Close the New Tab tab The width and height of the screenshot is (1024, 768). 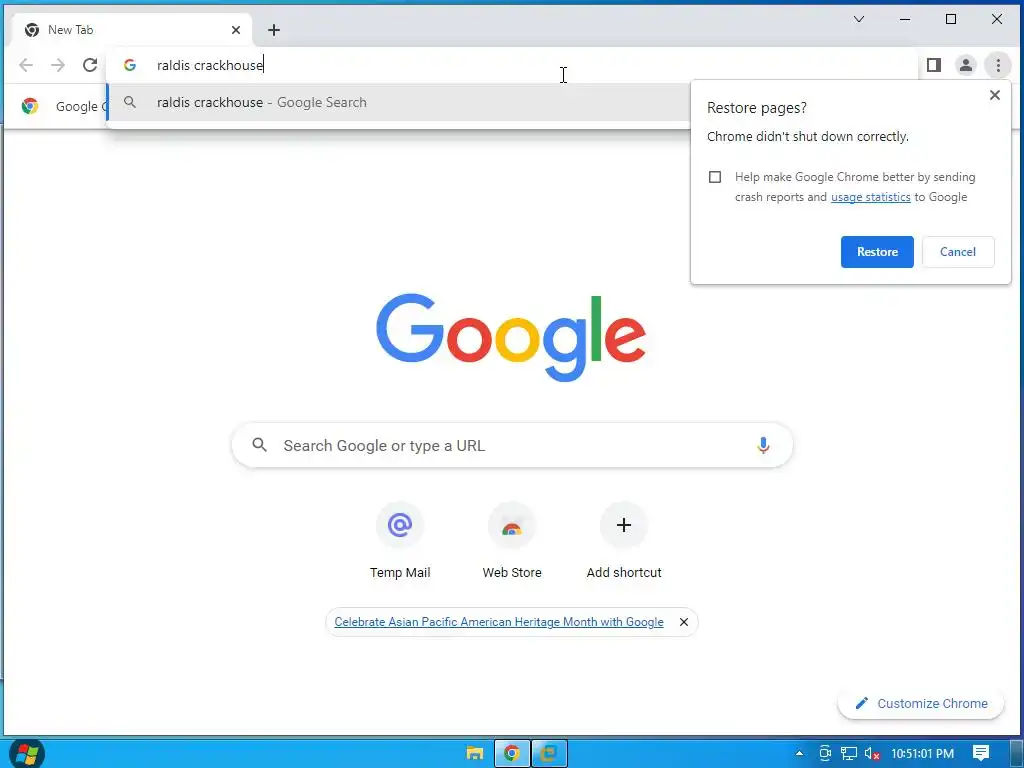pos(236,30)
